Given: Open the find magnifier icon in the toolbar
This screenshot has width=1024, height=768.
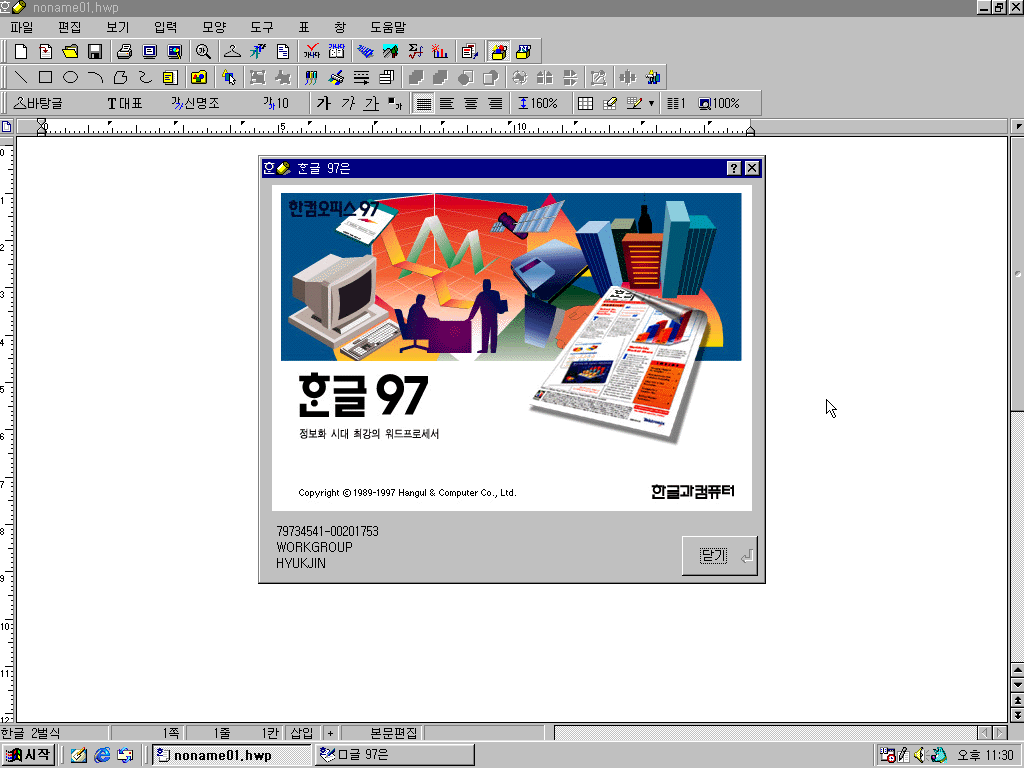Looking at the screenshot, I should 203,52.
